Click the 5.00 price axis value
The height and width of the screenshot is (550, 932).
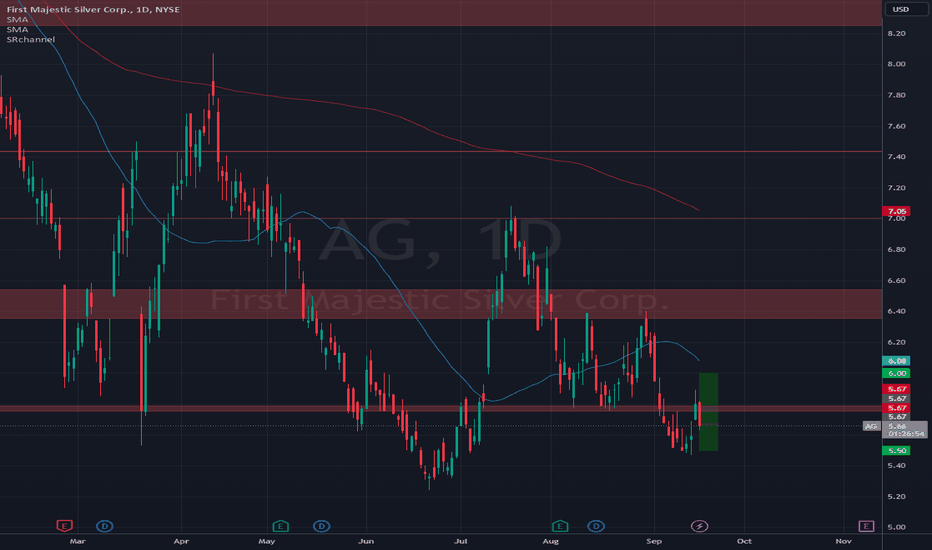coord(896,527)
